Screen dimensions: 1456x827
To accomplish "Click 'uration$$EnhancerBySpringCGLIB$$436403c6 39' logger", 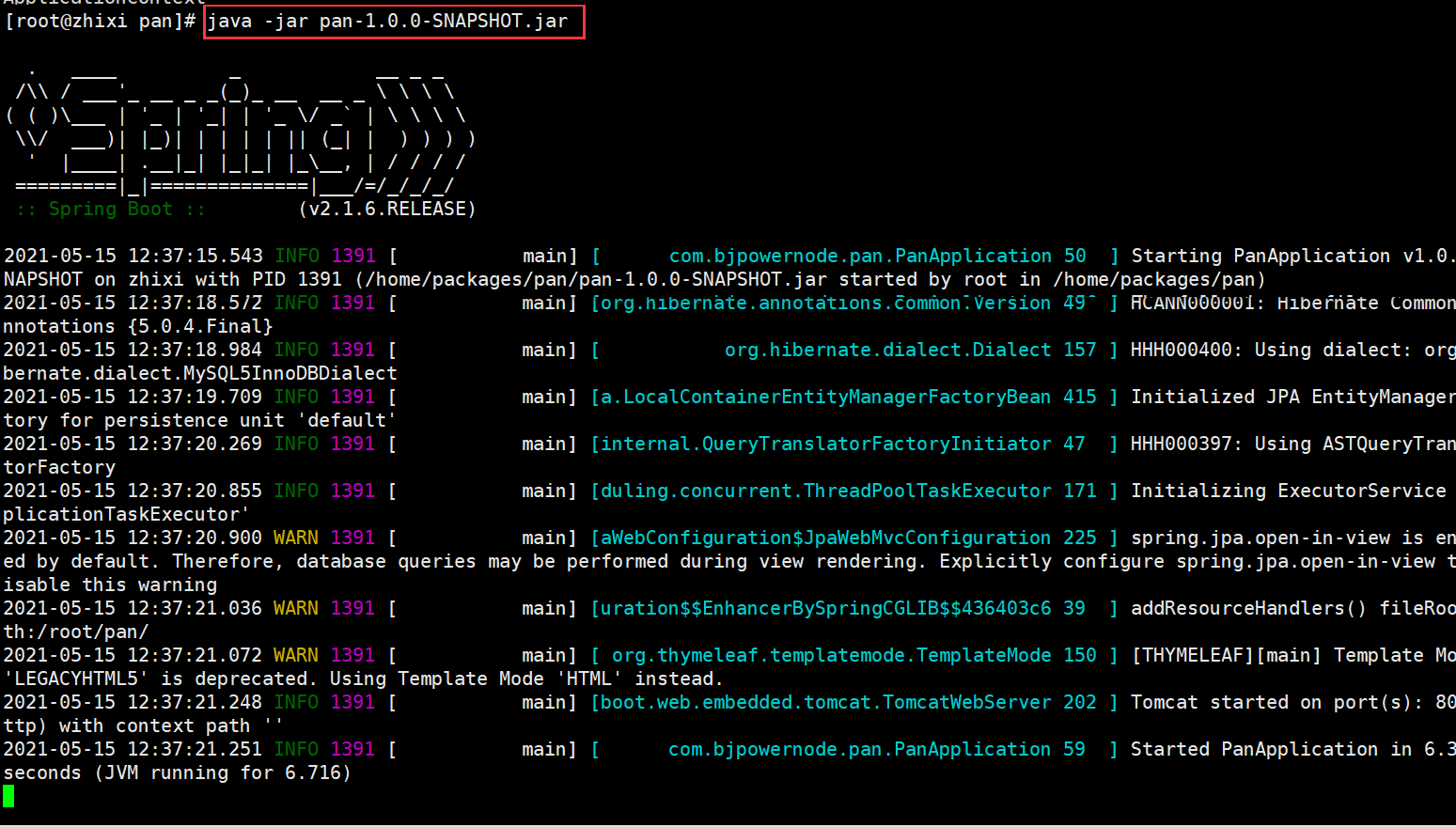I will coord(843,608).
